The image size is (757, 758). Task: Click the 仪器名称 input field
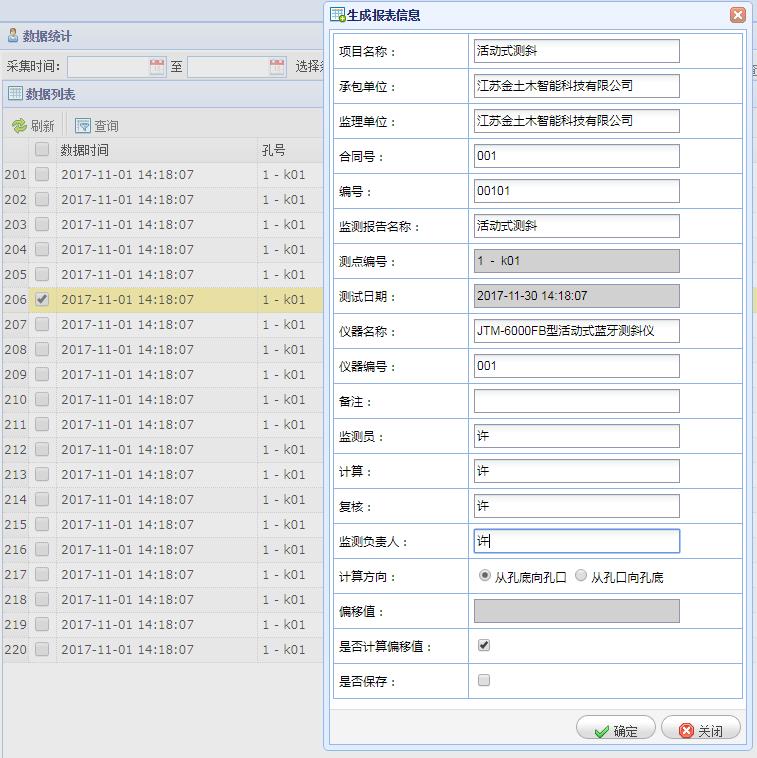576,331
